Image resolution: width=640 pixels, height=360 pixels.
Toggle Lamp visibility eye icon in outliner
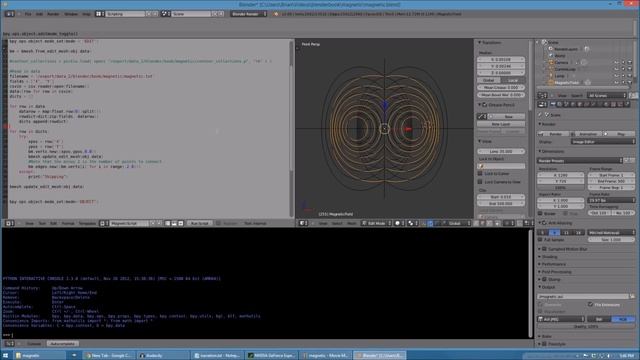coord(616,76)
